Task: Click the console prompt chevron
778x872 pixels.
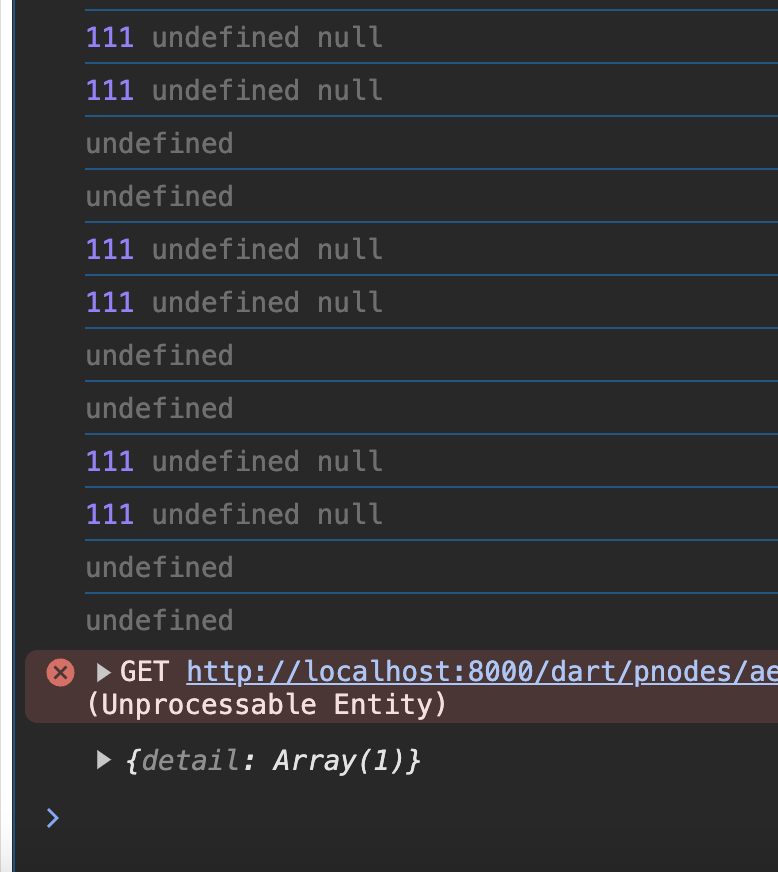Action: (x=53, y=818)
